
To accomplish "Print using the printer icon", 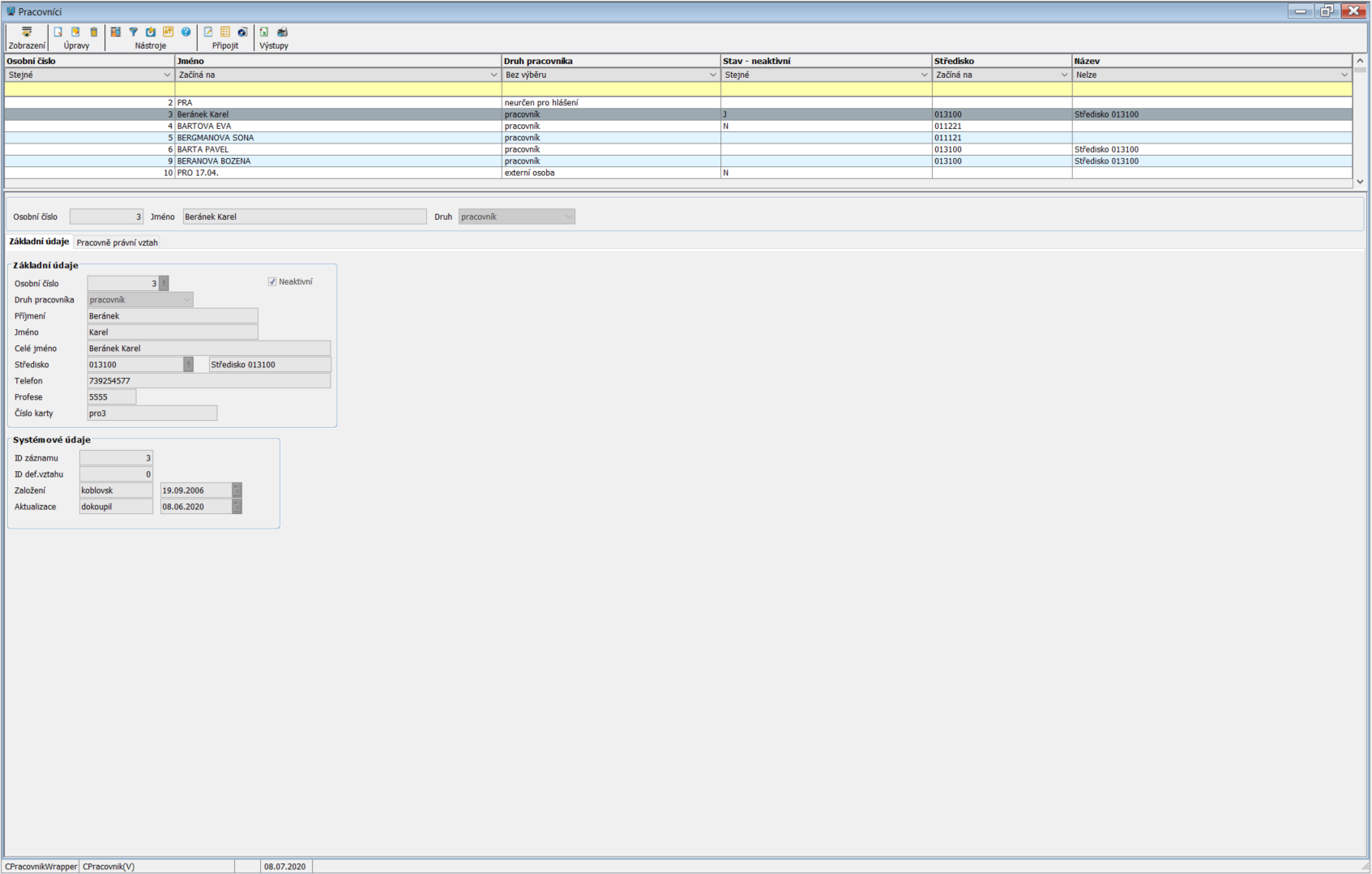I will point(282,32).
